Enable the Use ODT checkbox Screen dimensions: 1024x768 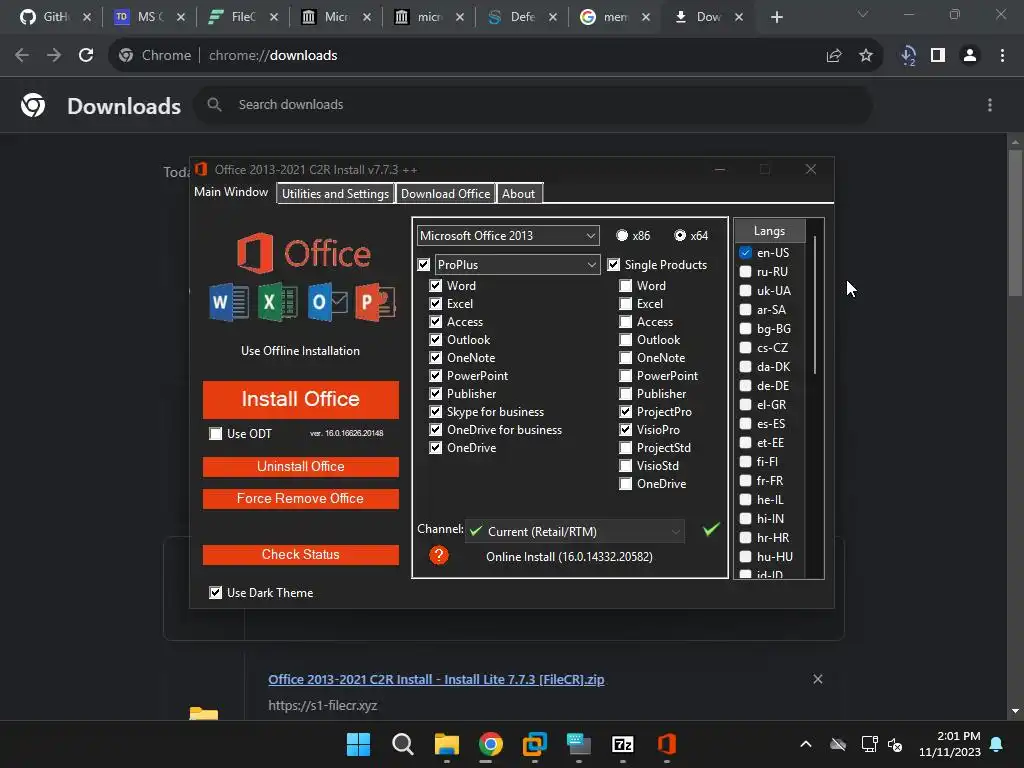[216, 433]
